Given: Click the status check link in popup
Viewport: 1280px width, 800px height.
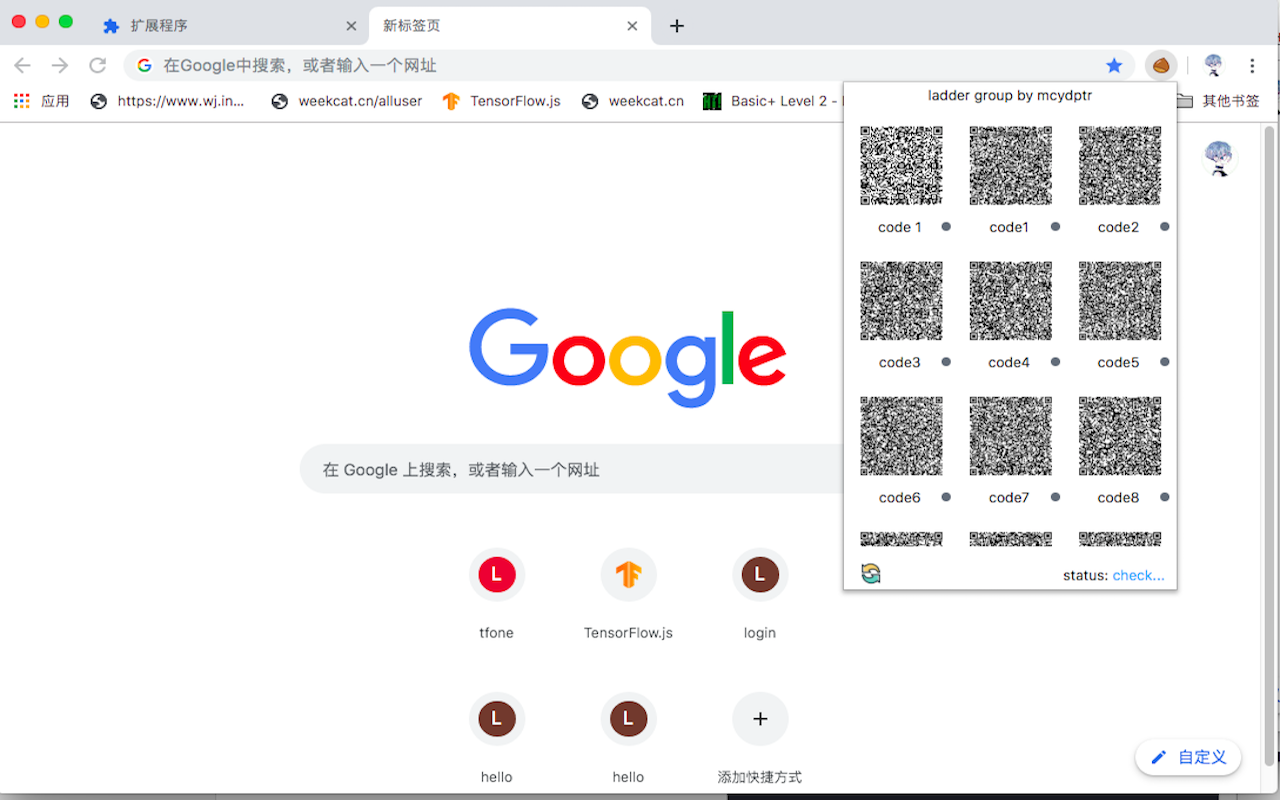Looking at the screenshot, I should (1138, 575).
